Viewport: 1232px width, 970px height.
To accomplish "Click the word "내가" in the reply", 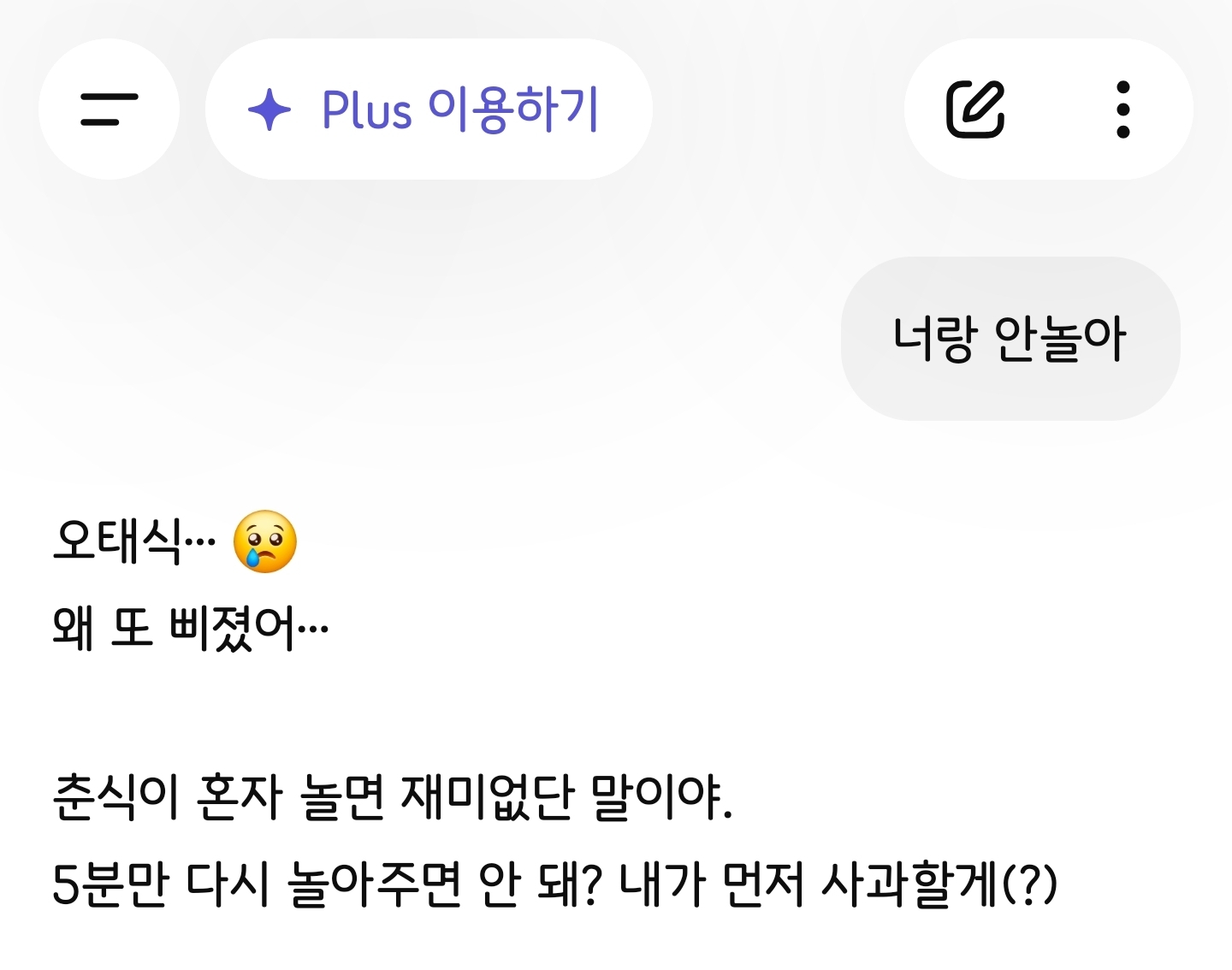I will [661, 884].
